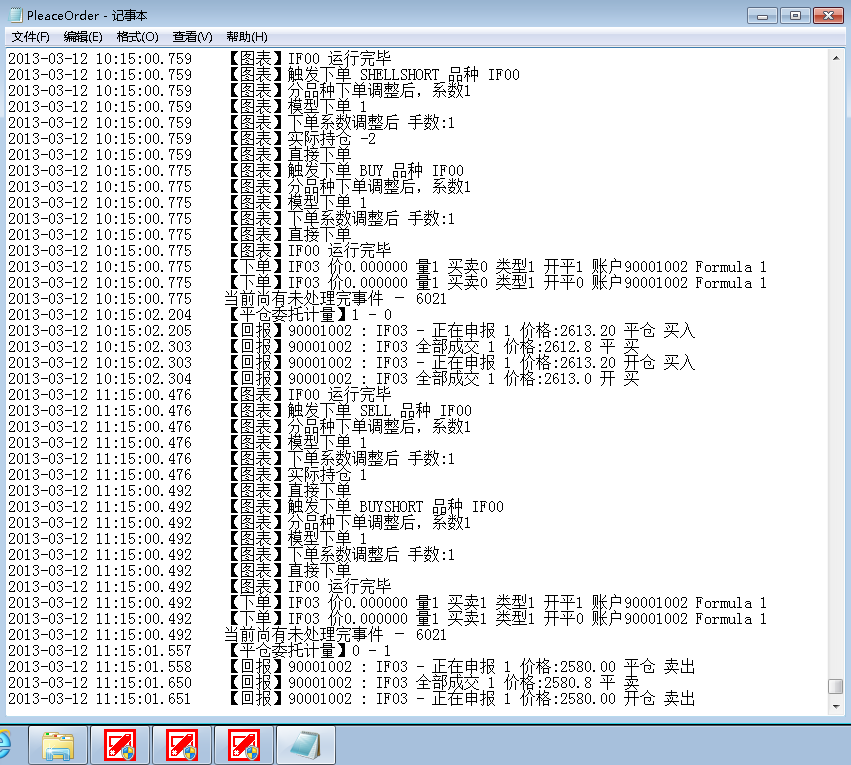Open the 格式(O) menu
Screen dimensions: 851x765
tap(137, 37)
